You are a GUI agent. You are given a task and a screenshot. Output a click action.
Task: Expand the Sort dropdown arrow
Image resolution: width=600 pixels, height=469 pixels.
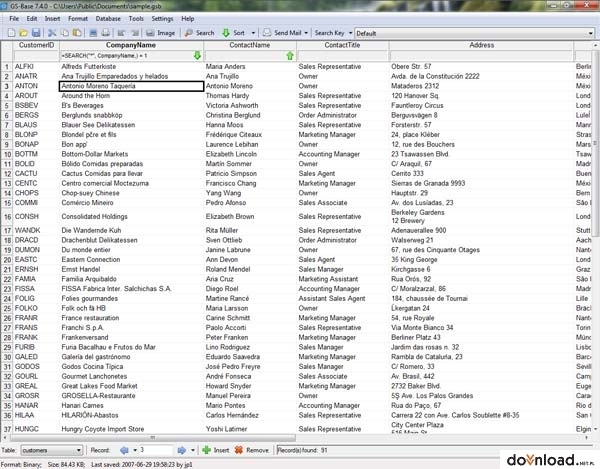click(253, 33)
